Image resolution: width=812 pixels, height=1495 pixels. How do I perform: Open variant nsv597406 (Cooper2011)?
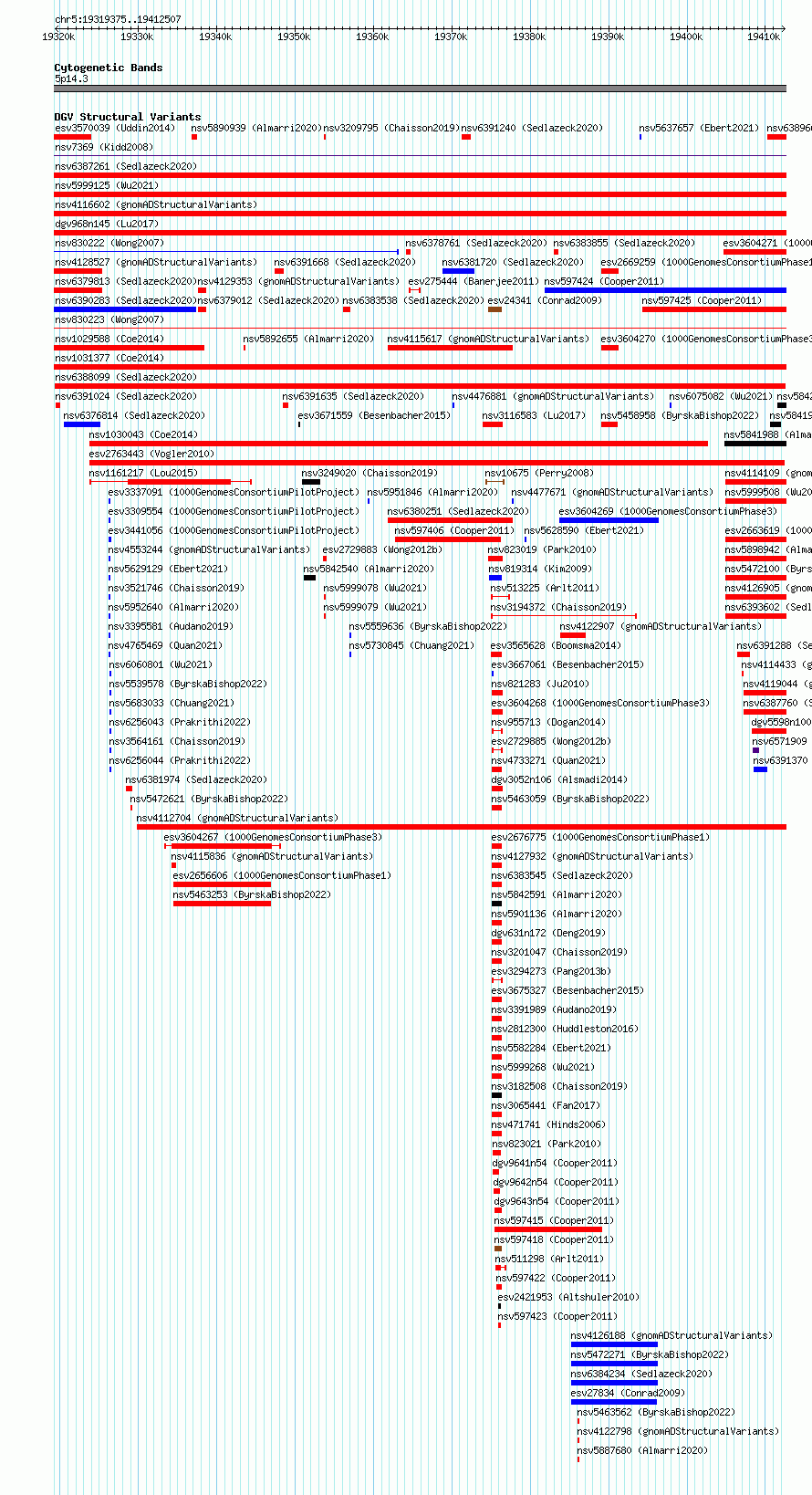pos(454,530)
